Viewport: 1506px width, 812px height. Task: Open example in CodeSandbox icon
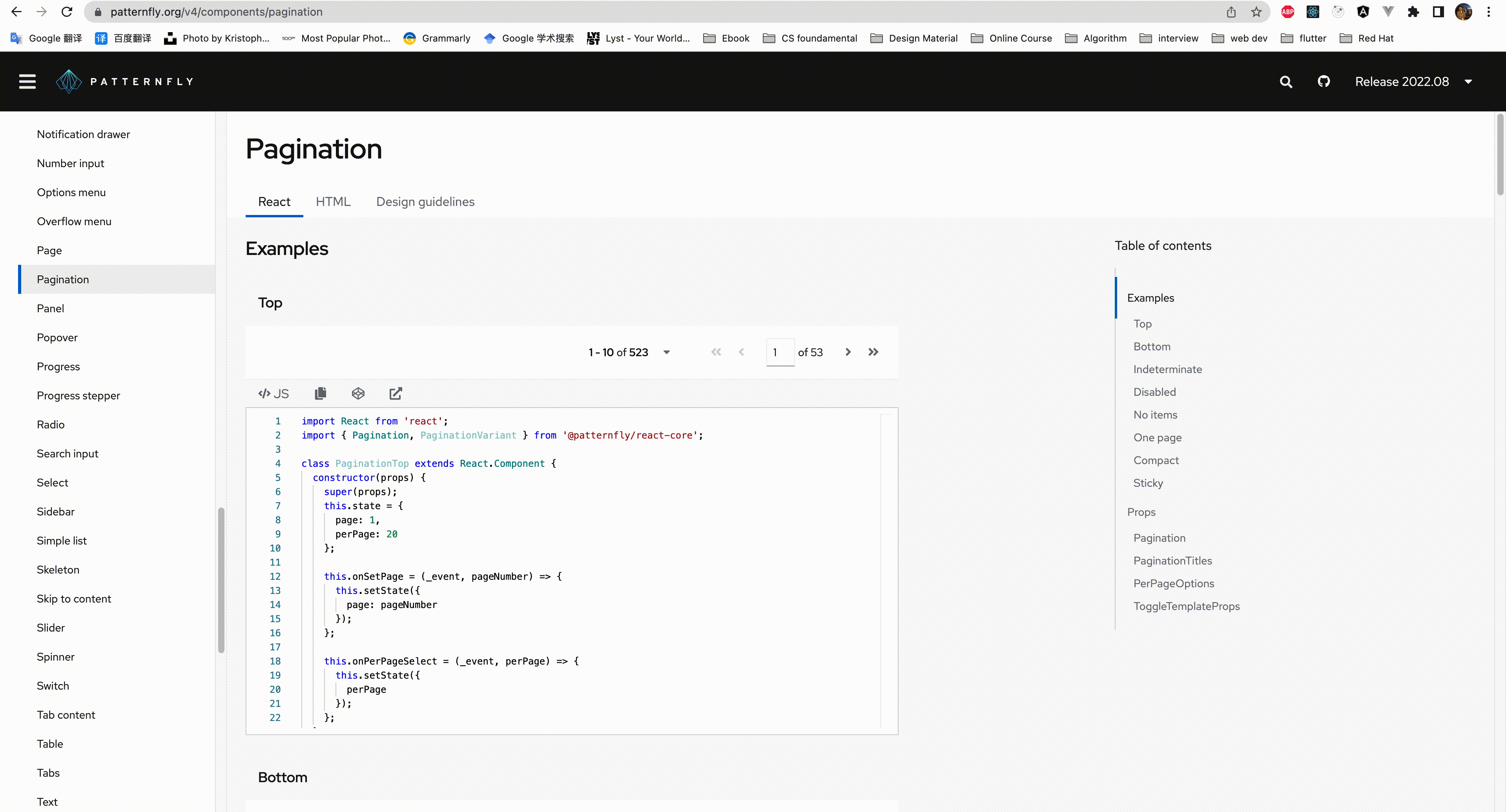tap(358, 393)
